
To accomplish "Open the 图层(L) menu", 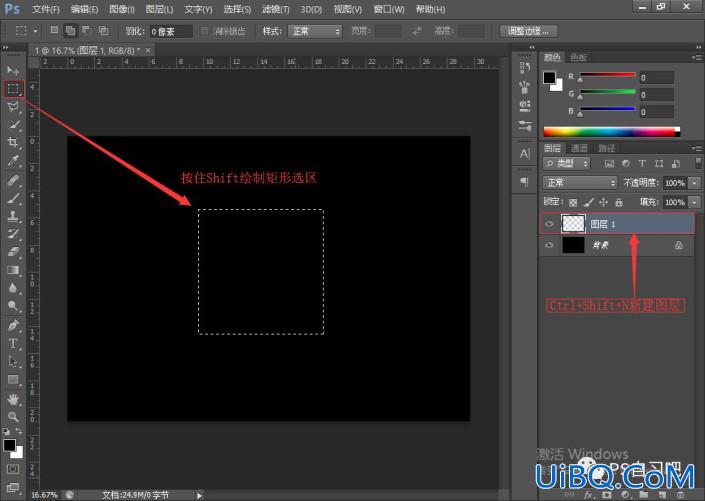I will tap(160, 9).
